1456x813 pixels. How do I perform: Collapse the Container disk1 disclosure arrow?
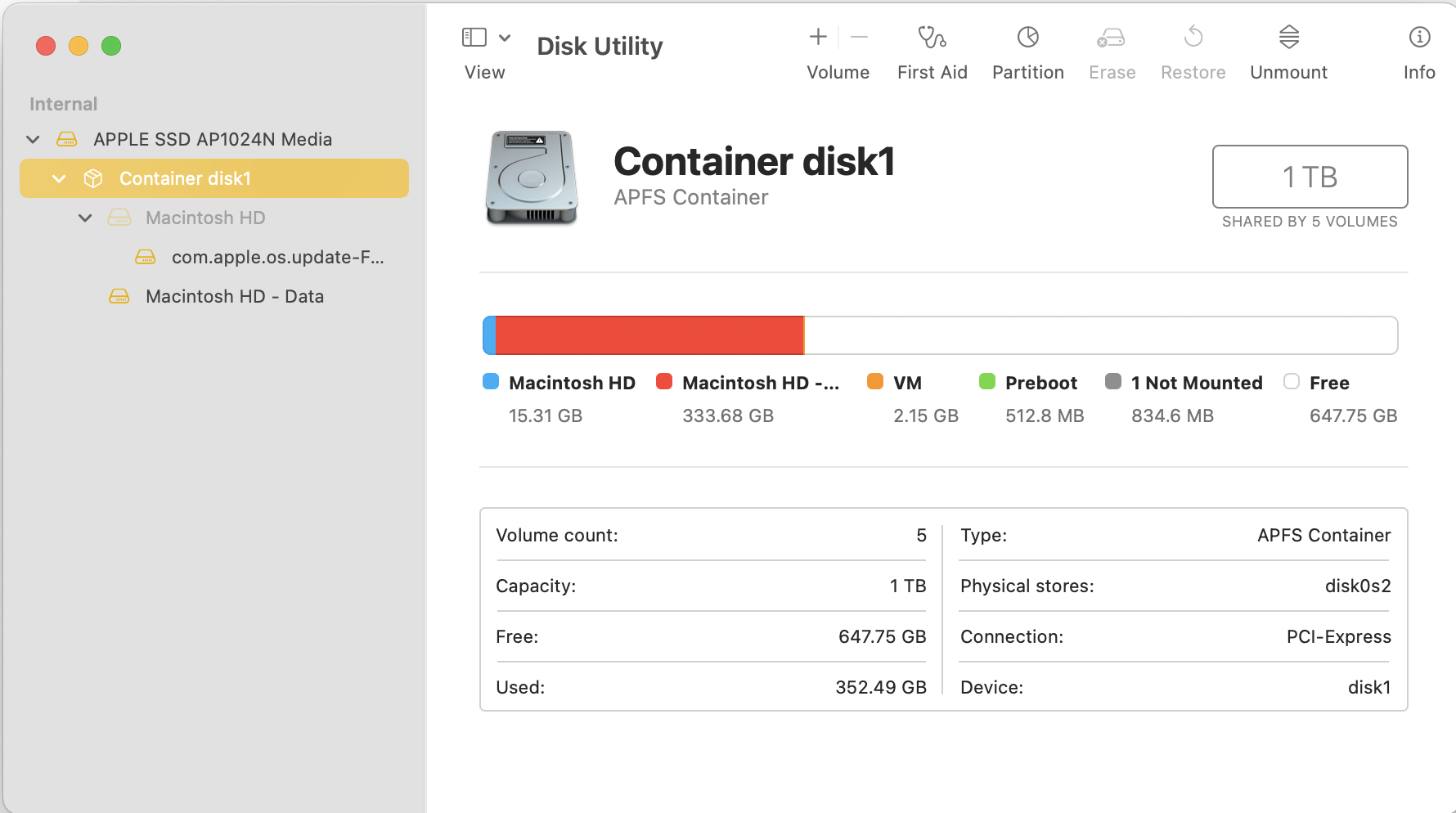(59, 179)
